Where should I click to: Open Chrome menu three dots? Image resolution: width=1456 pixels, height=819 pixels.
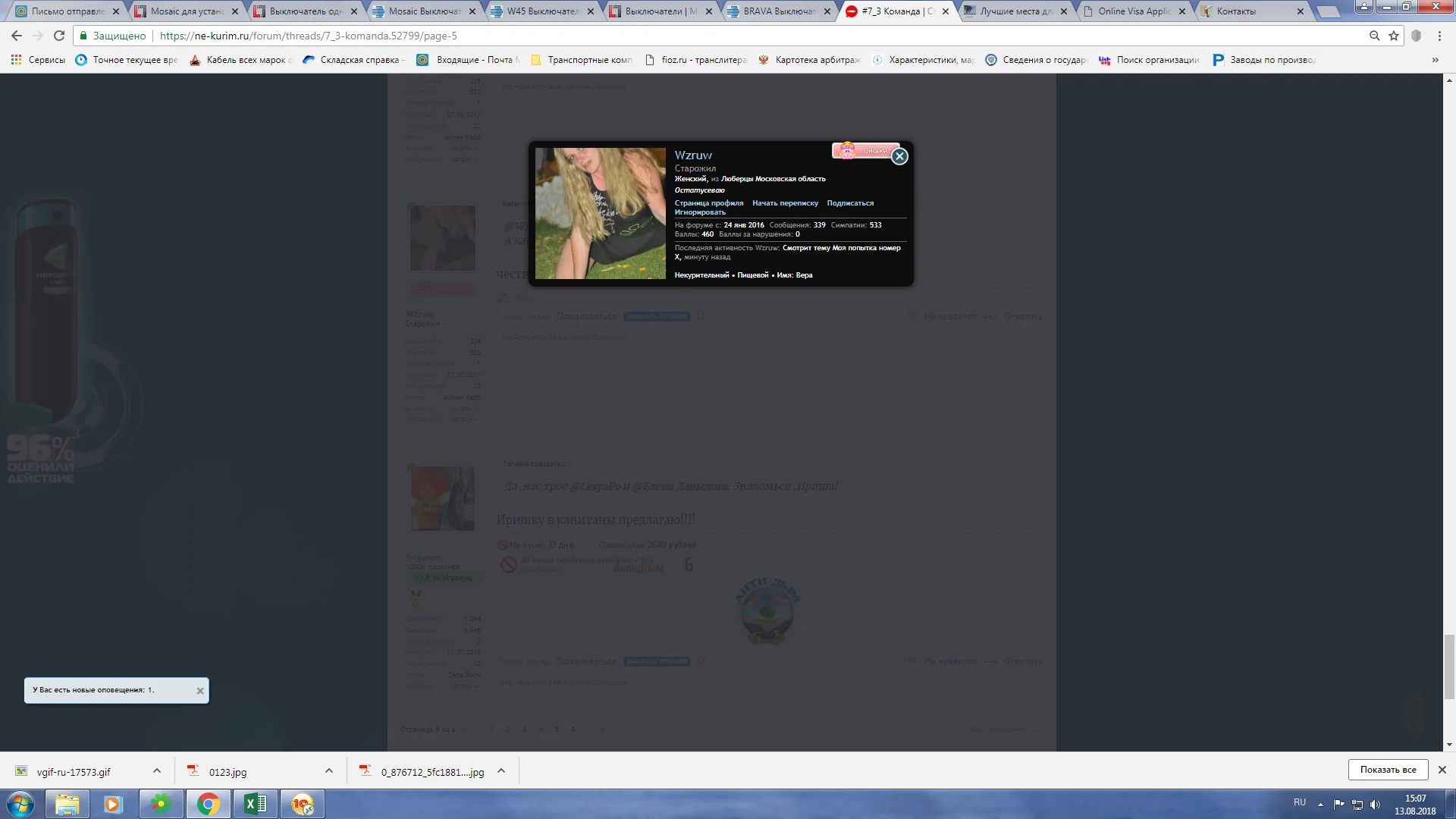[x=1439, y=36]
